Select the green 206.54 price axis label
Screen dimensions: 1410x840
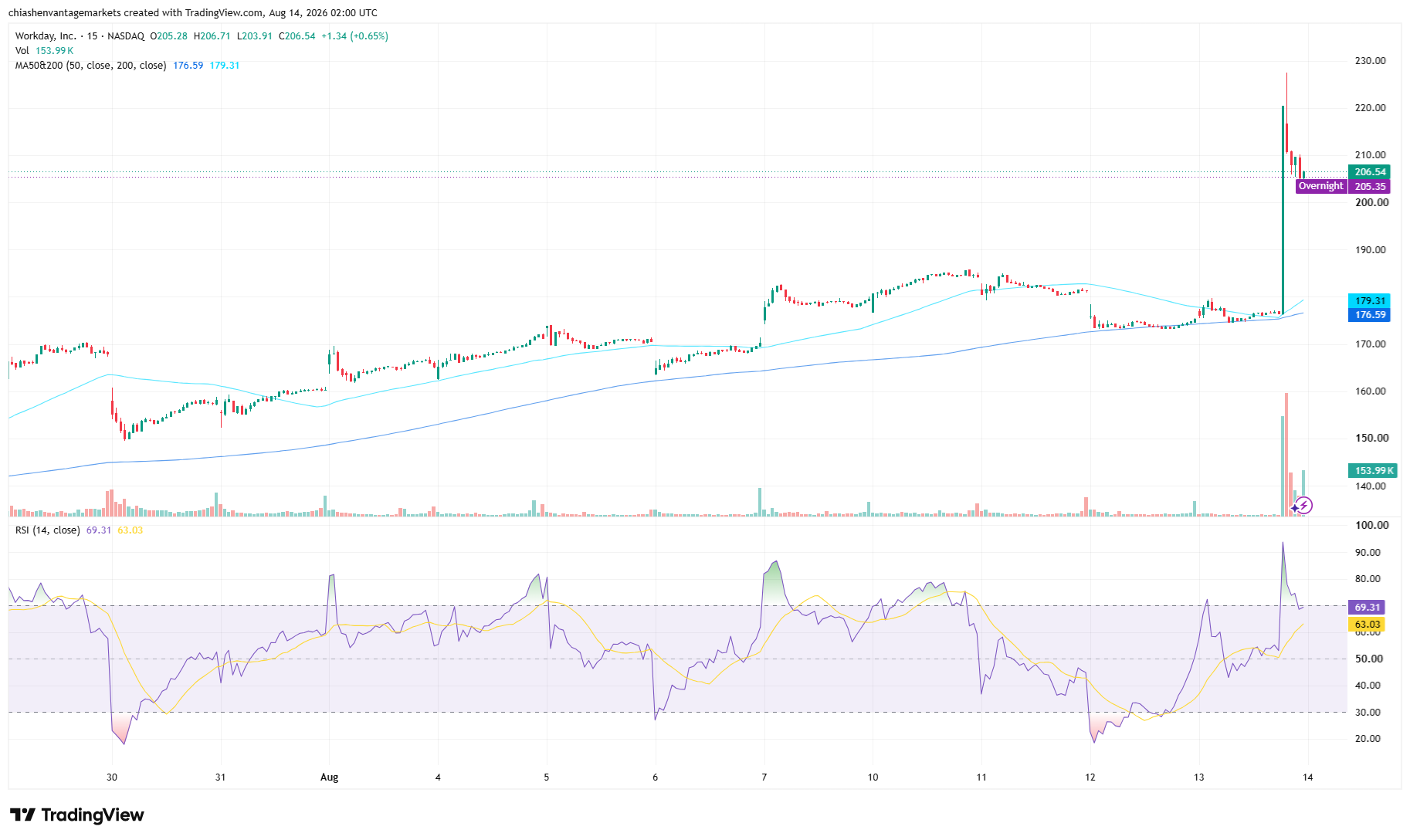[x=1370, y=172]
